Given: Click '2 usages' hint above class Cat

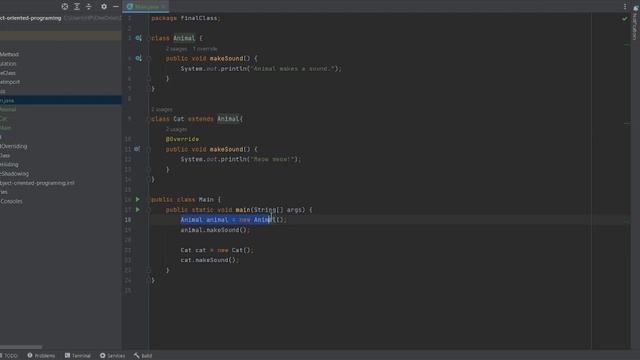Looking at the screenshot, I should [162, 109].
